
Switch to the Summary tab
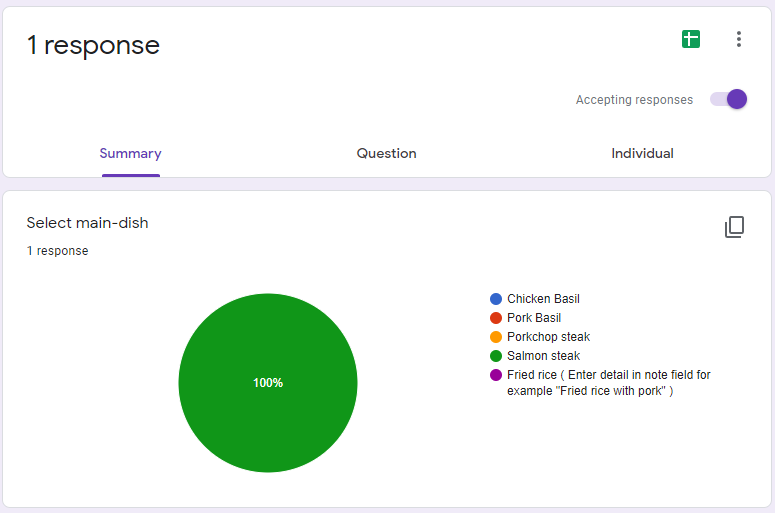point(130,153)
